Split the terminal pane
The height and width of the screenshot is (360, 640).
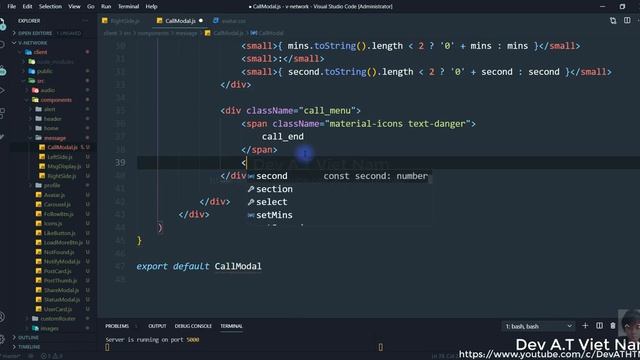(599, 325)
